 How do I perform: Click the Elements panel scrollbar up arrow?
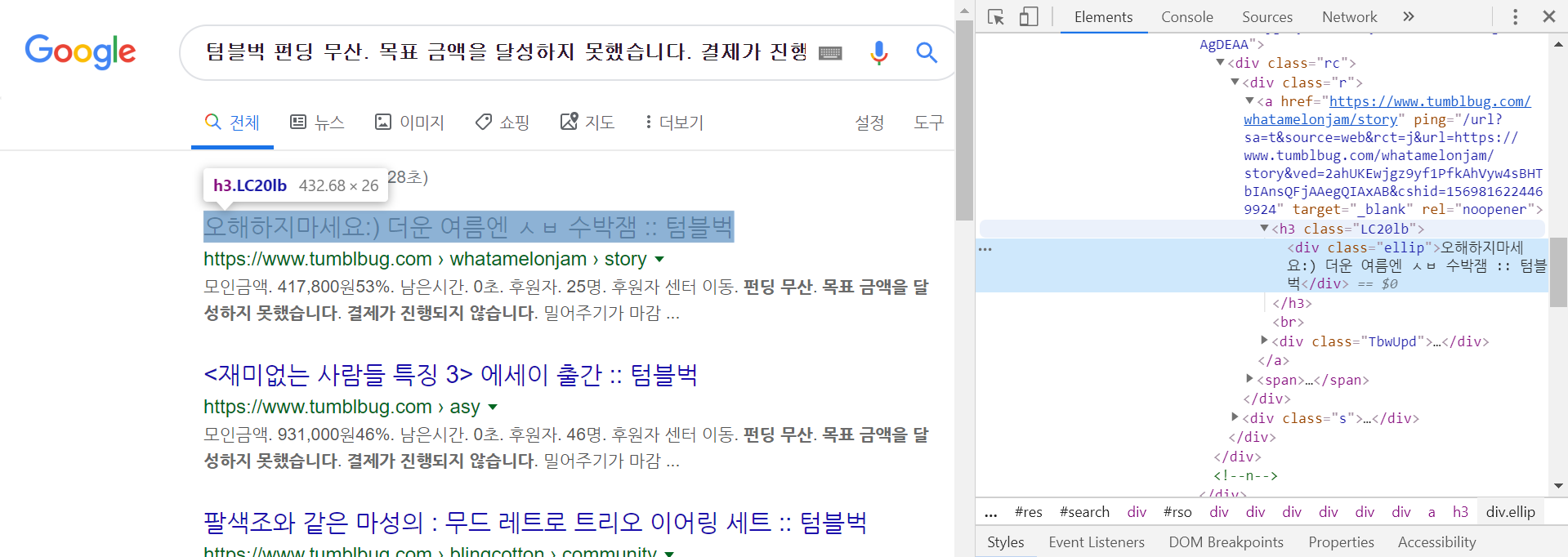pos(1559,44)
